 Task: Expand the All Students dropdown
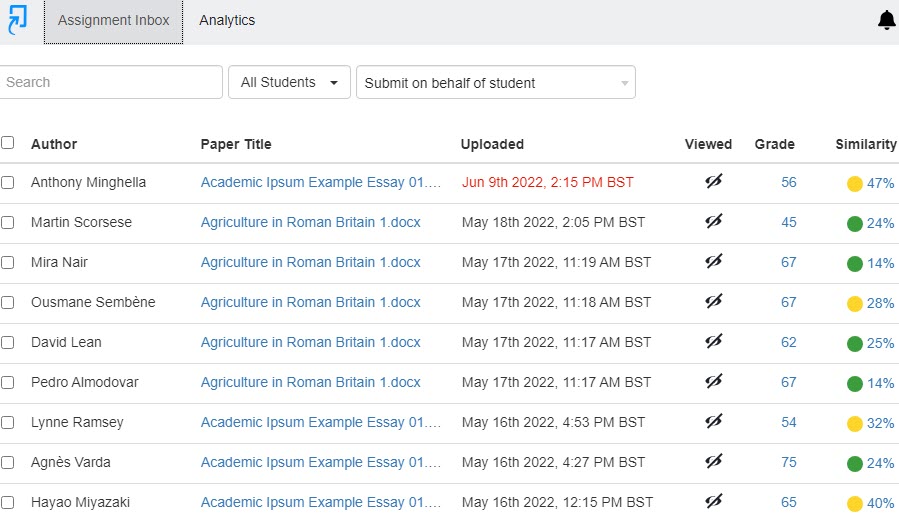[x=289, y=82]
